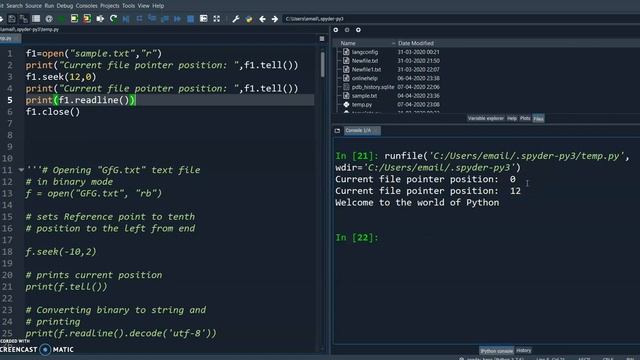Open the Tools menu
This screenshot has width=640, height=360.
pyautogui.click(x=128, y=6)
